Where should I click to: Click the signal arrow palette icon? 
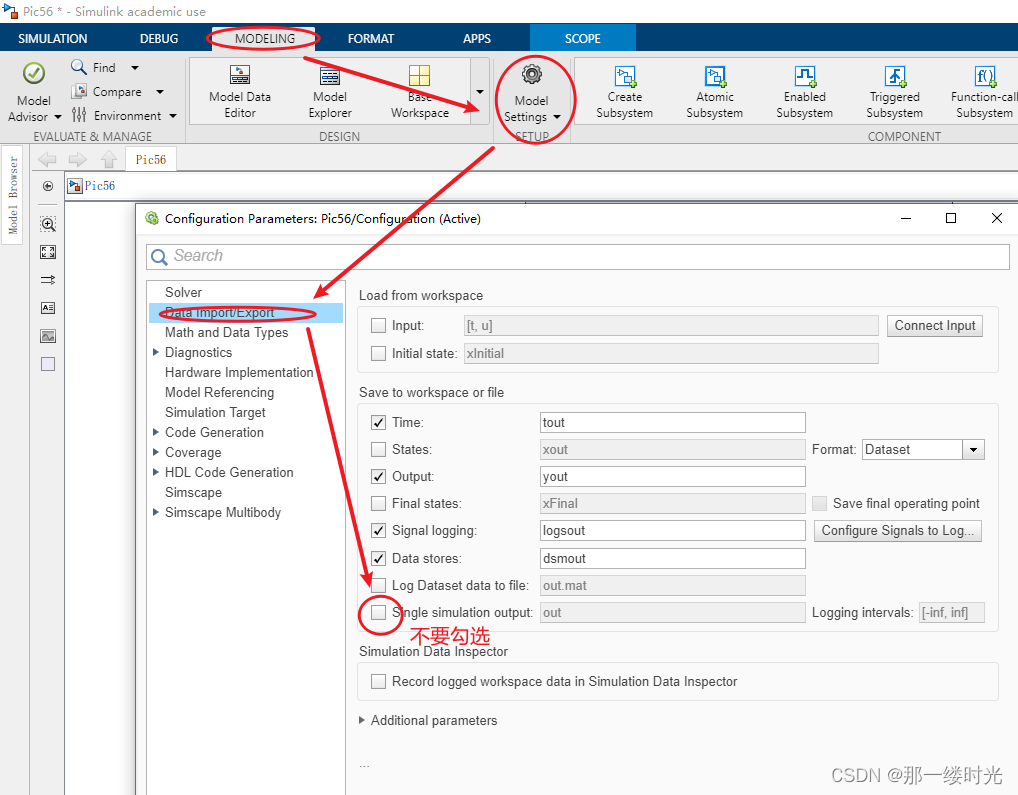pos(48,280)
